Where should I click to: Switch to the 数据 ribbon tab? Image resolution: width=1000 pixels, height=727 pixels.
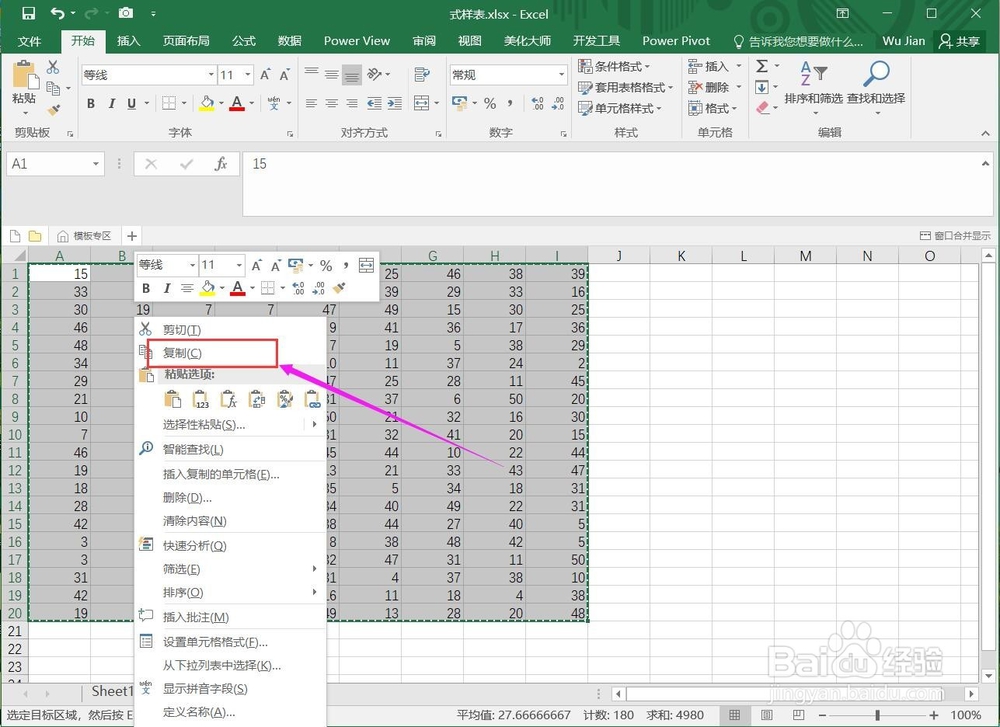click(x=290, y=41)
